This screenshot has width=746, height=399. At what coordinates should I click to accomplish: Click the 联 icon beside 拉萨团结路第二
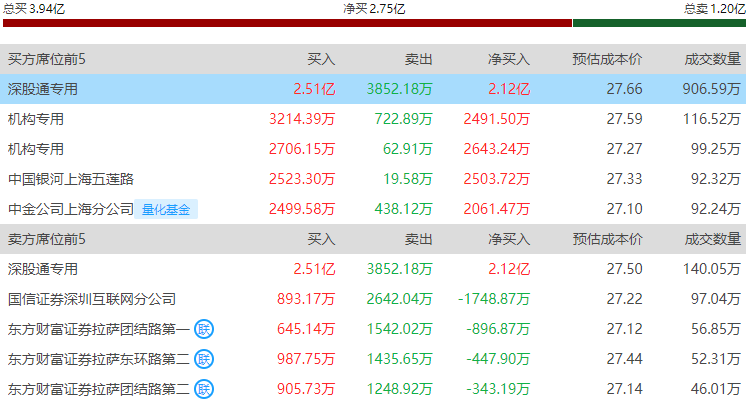click(x=204, y=389)
